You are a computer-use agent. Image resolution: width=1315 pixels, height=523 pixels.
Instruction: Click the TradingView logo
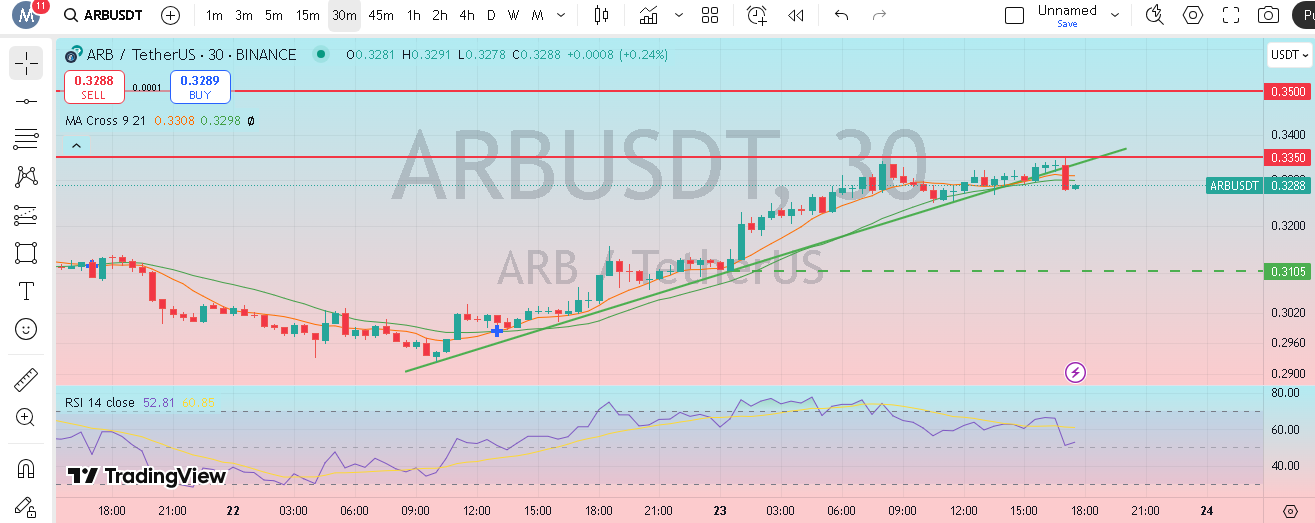[147, 476]
